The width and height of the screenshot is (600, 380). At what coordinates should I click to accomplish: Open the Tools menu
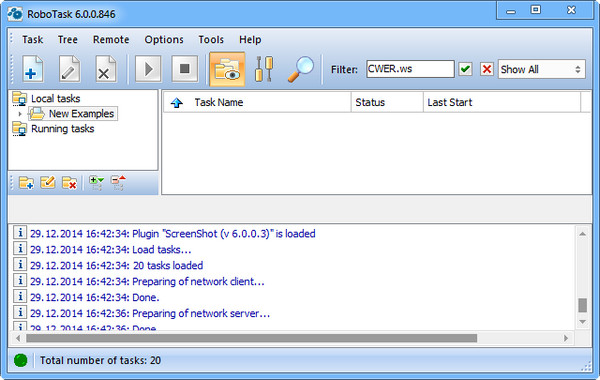(x=211, y=39)
